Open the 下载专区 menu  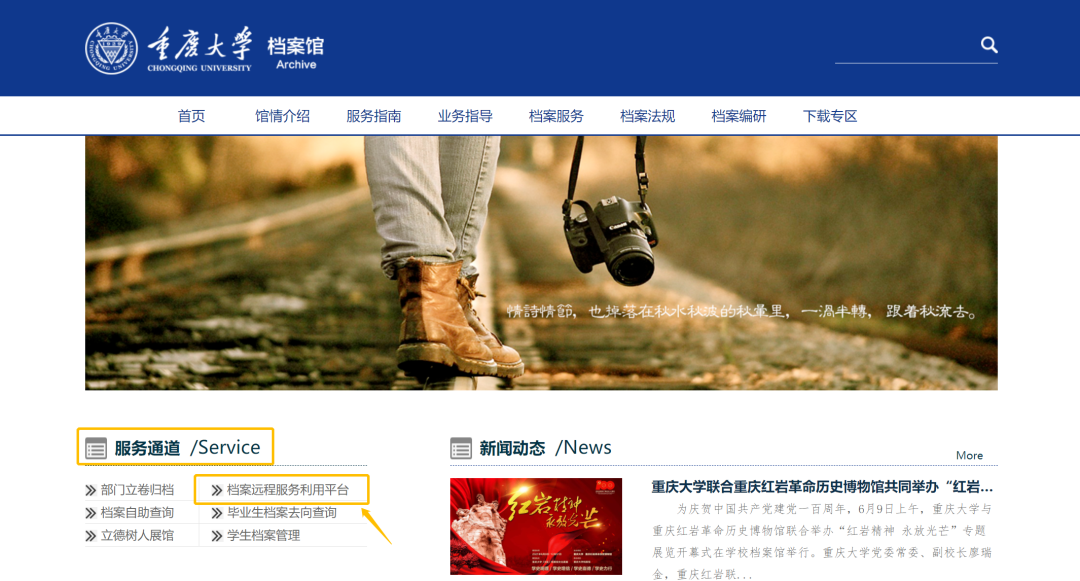[830, 116]
